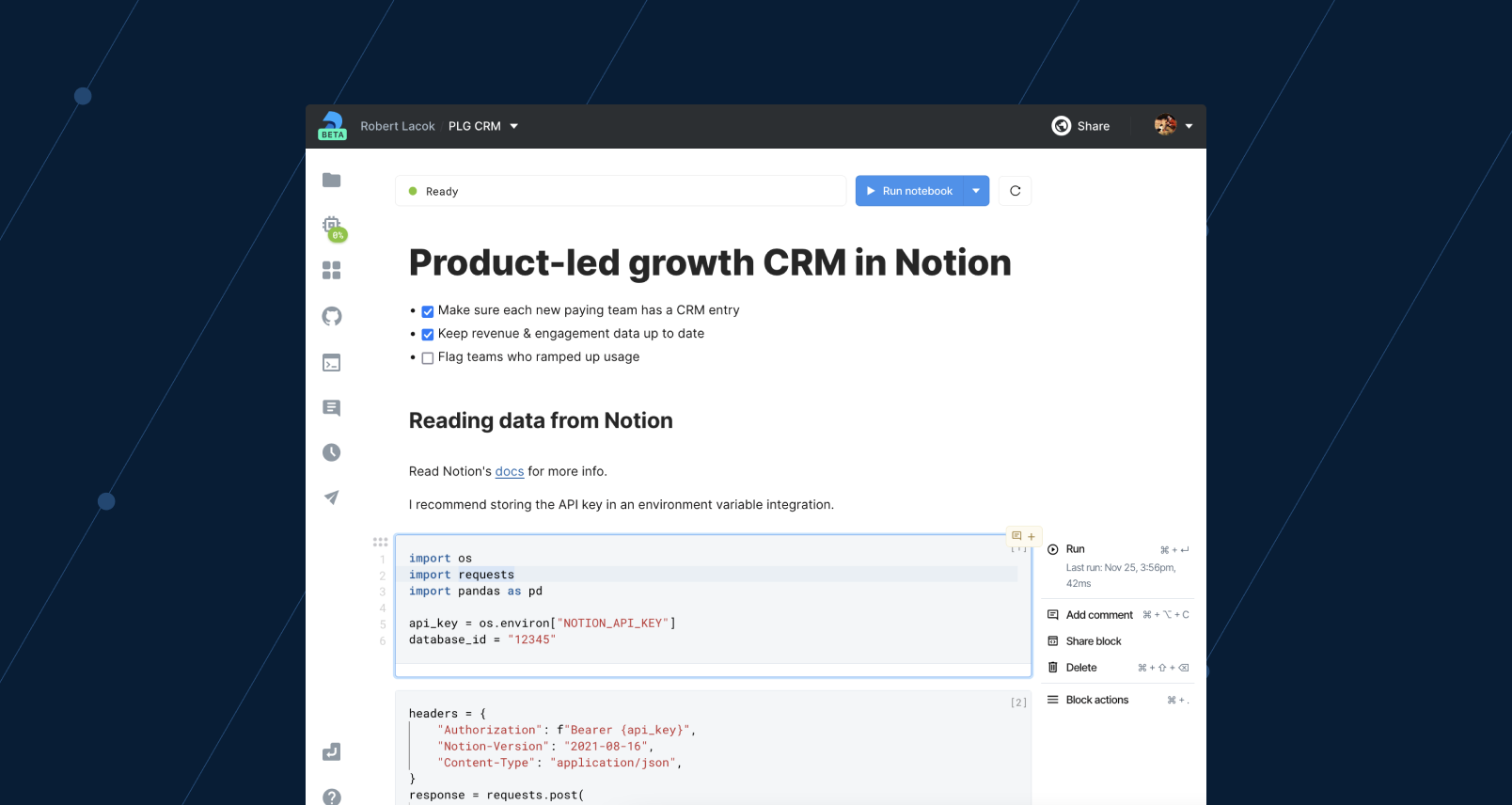The width and height of the screenshot is (1512, 805).
Task: Click the 'database_id = "12345"' code line
Action: 482,639
